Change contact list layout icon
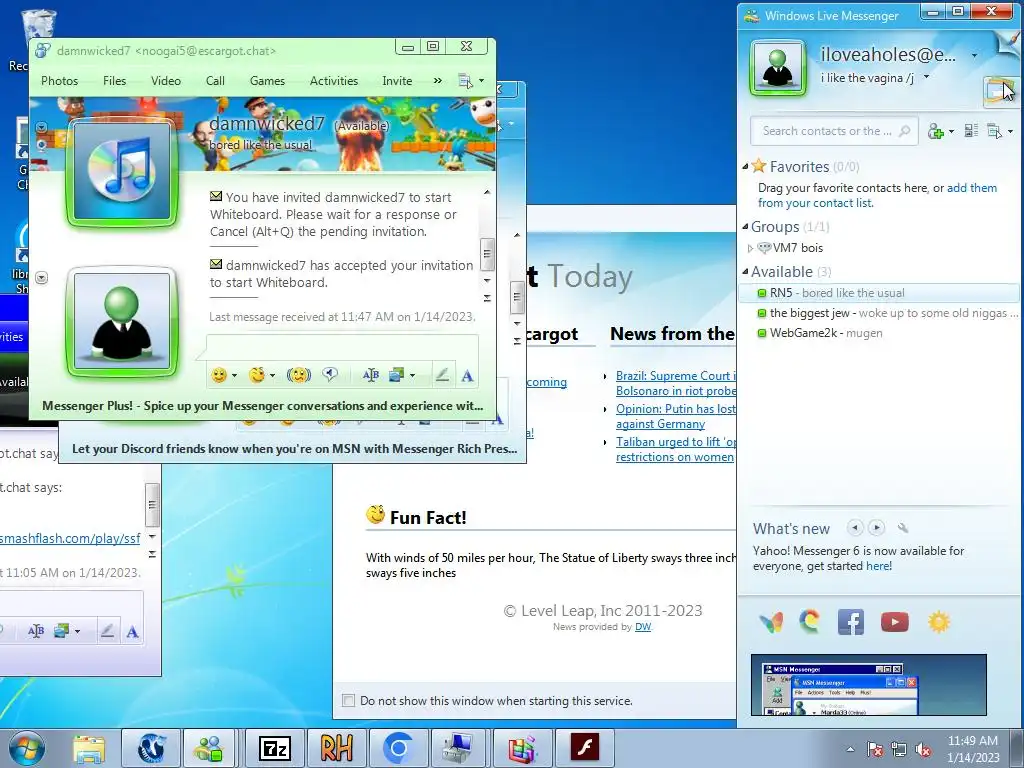The height and width of the screenshot is (768, 1024). pyautogui.click(x=971, y=131)
